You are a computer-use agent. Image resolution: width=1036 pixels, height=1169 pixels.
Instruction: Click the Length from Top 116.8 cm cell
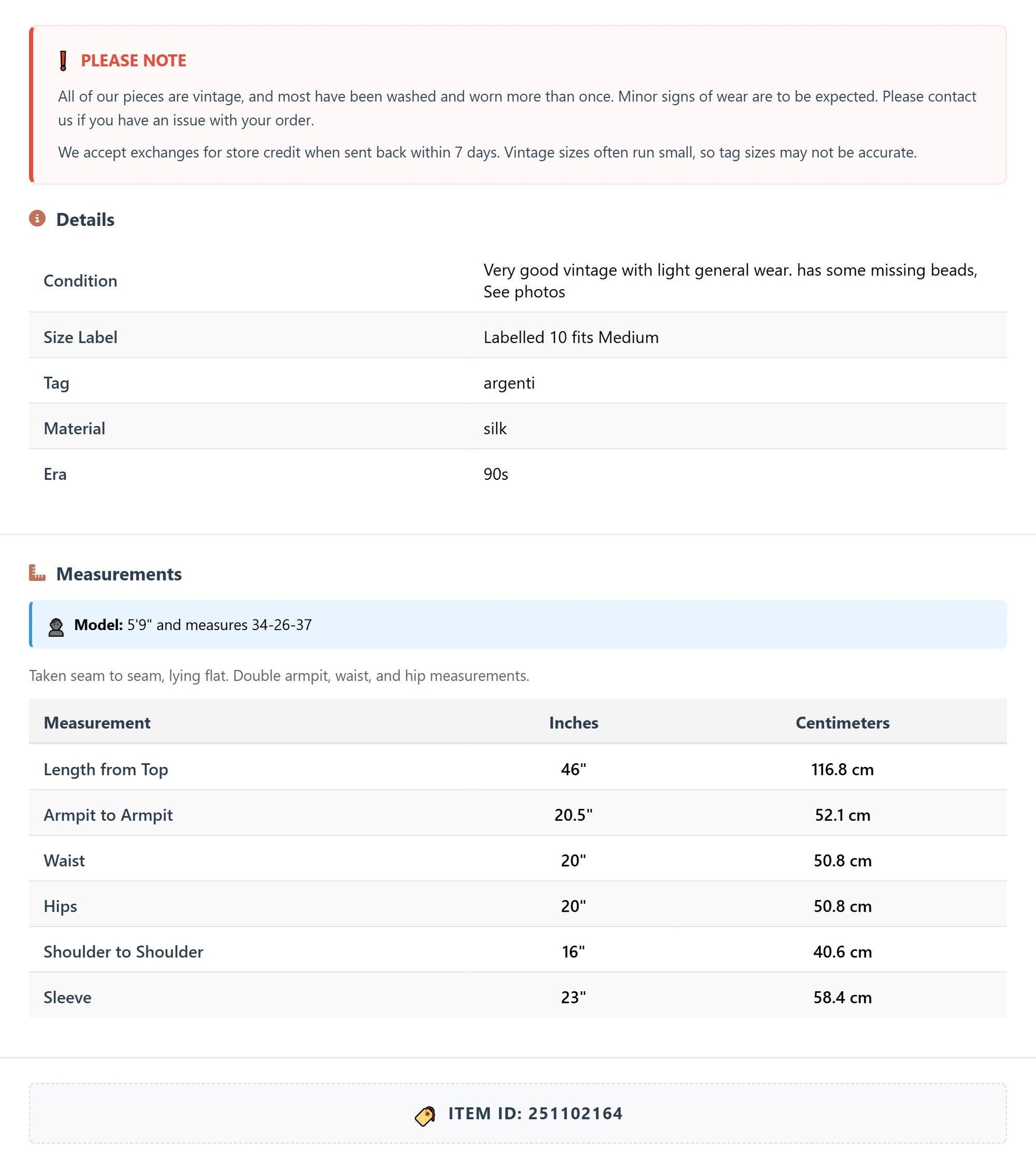click(842, 769)
